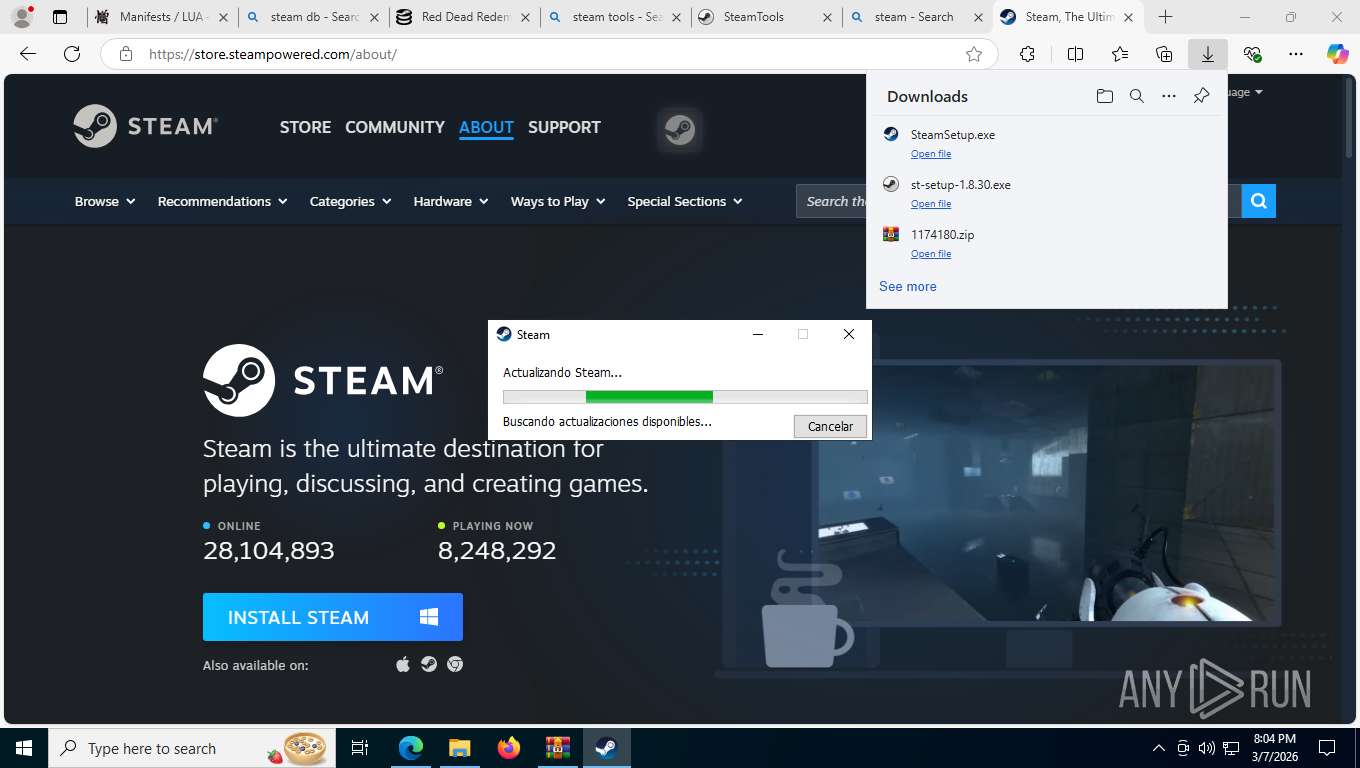Open the STORE menu item
Viewport: 1360px width, 768px height.
pos(305,127)
